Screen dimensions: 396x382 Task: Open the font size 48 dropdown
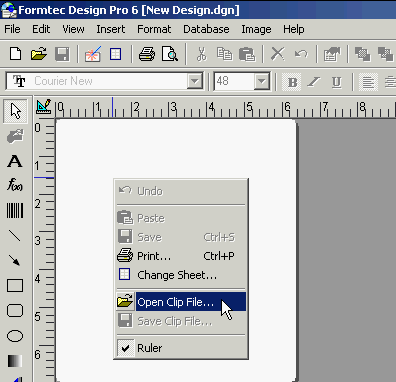[x=262, y=81]
